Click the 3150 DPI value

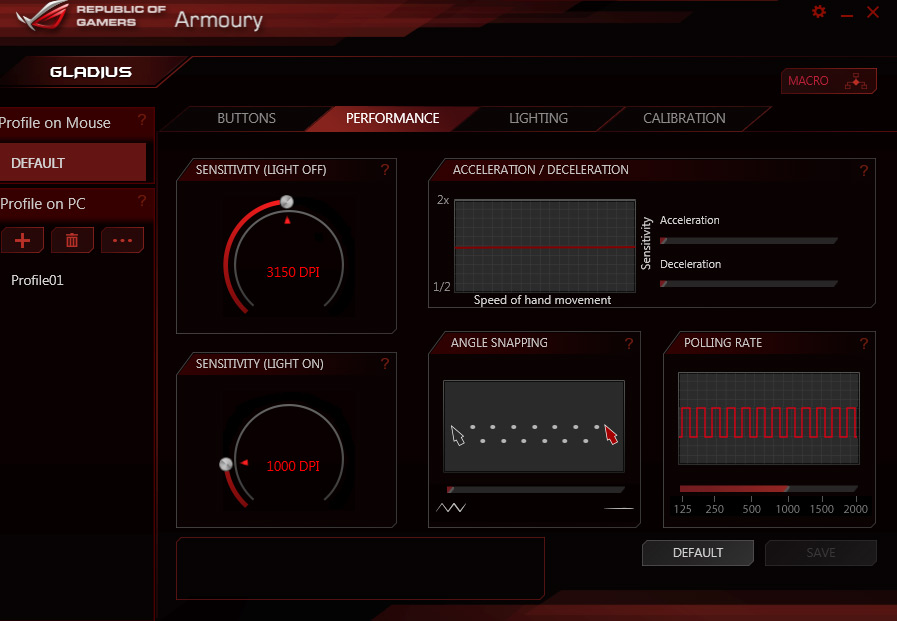293,272
